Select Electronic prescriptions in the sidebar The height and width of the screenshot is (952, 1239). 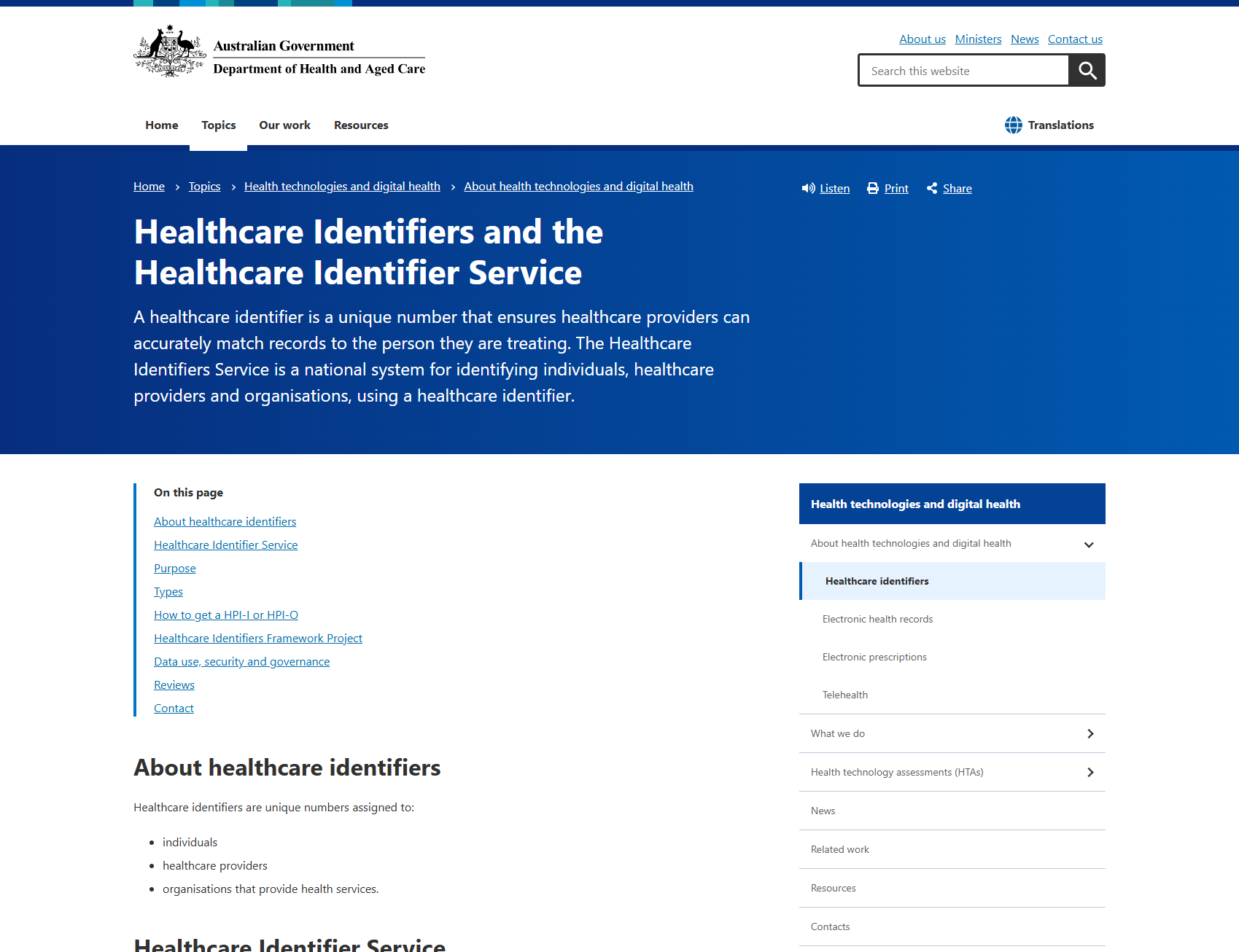[874, 657]
